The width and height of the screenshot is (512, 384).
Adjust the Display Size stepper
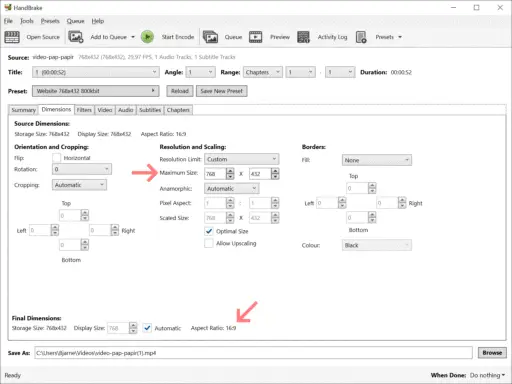point(133,328)
